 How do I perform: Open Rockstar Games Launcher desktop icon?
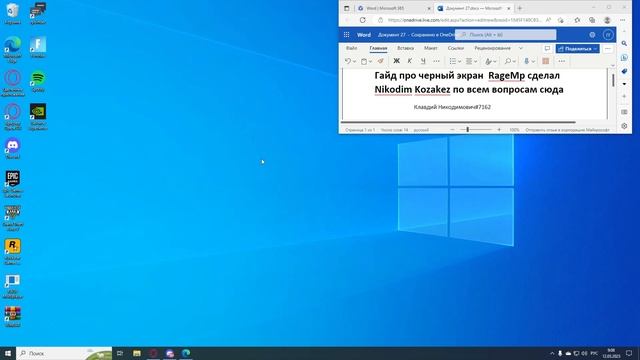pyautogui.click(x=13, y=252)
